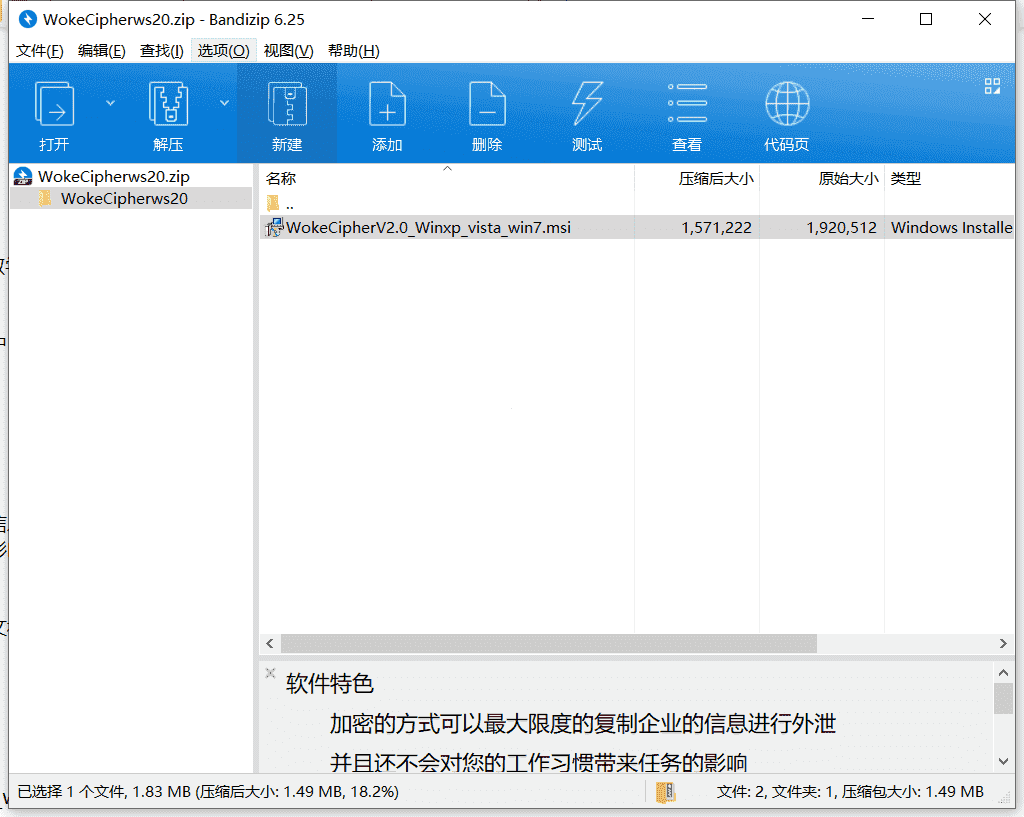Open the 文件(F) menu
The width and height of the screenshot is (1024, 817).
coord(40,51)
